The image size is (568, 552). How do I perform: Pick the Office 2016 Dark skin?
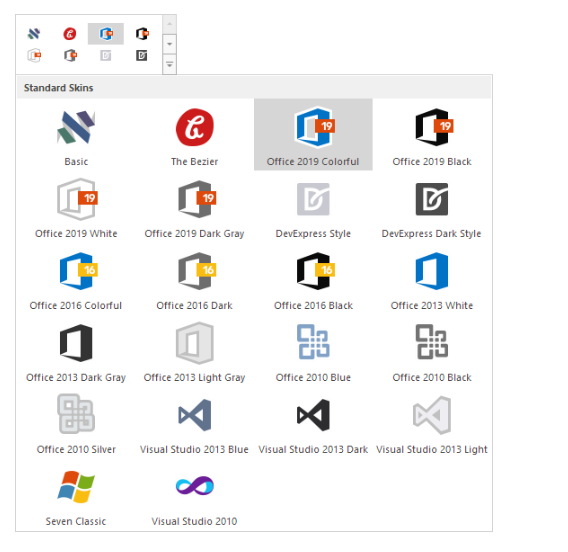point(195,279)
